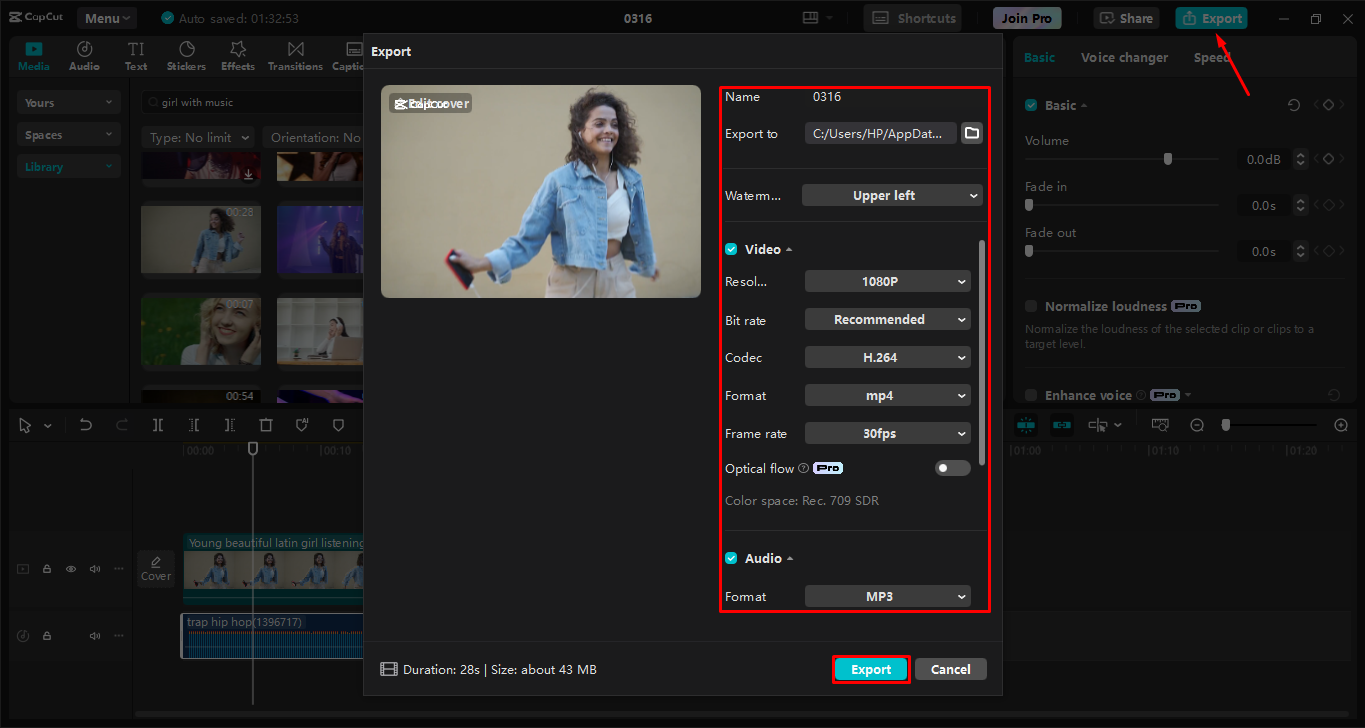This screenshot has height=728, width=1365.
Task: Uncheck the Video export checkbox
Action: tap(731, 248)
